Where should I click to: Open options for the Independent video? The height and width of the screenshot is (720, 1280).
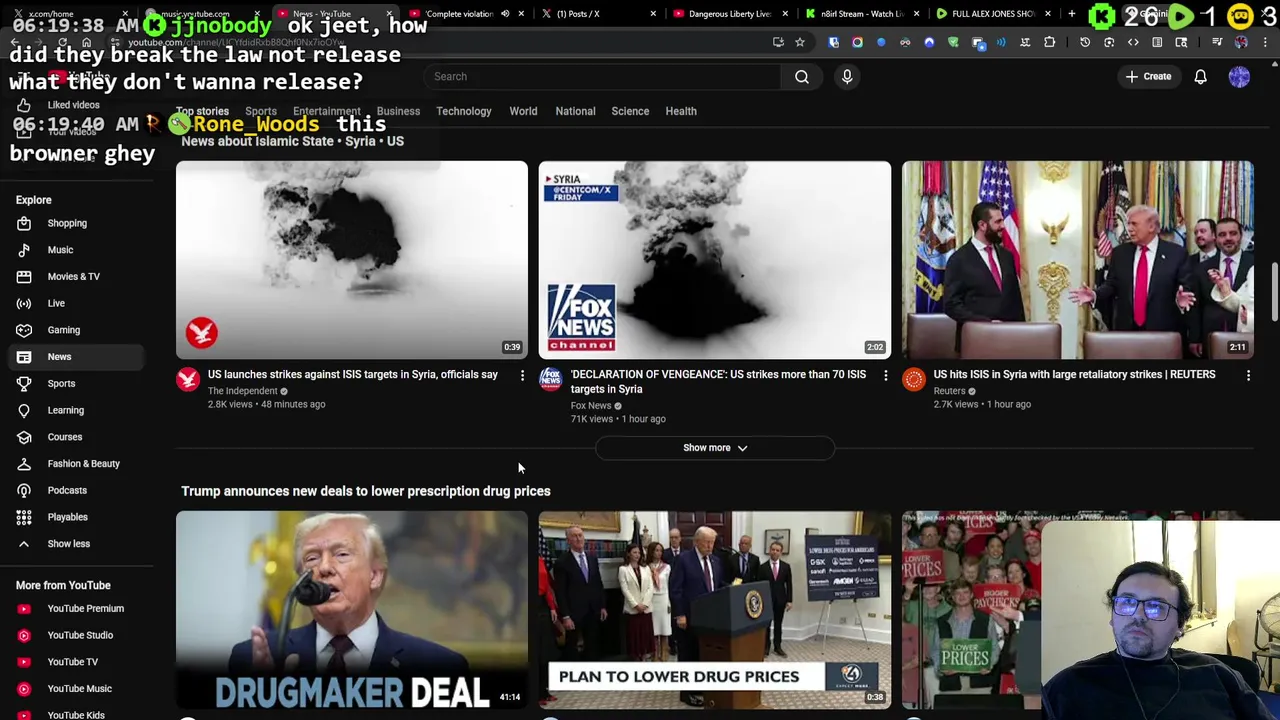point(522,375)
